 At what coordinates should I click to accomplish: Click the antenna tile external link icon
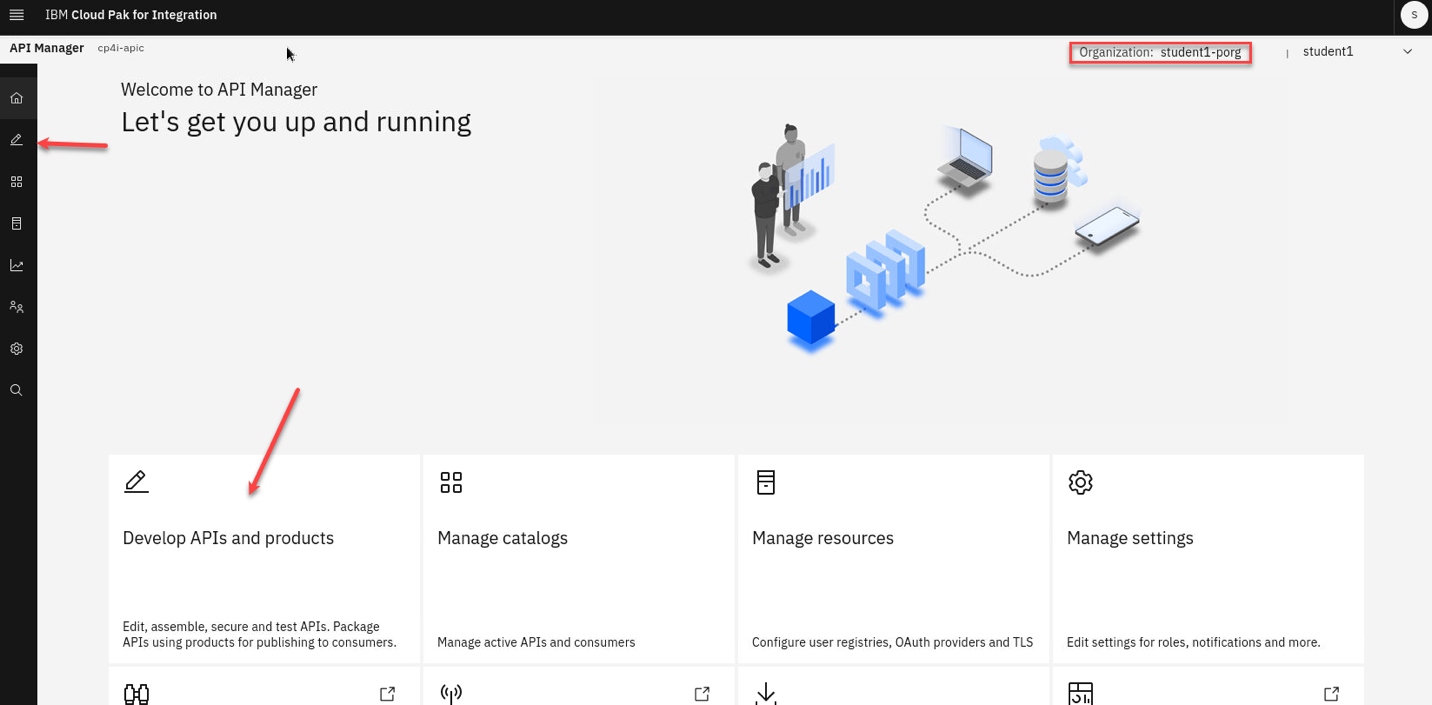702,693
